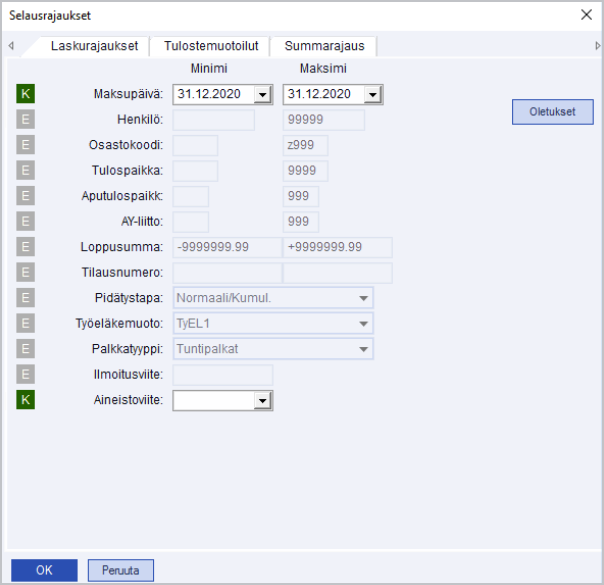The image size is (604, 585).
Task: Enable the E toggle for Palkkatyyppi
Action: pyautogui.click(x=26, y=349)
